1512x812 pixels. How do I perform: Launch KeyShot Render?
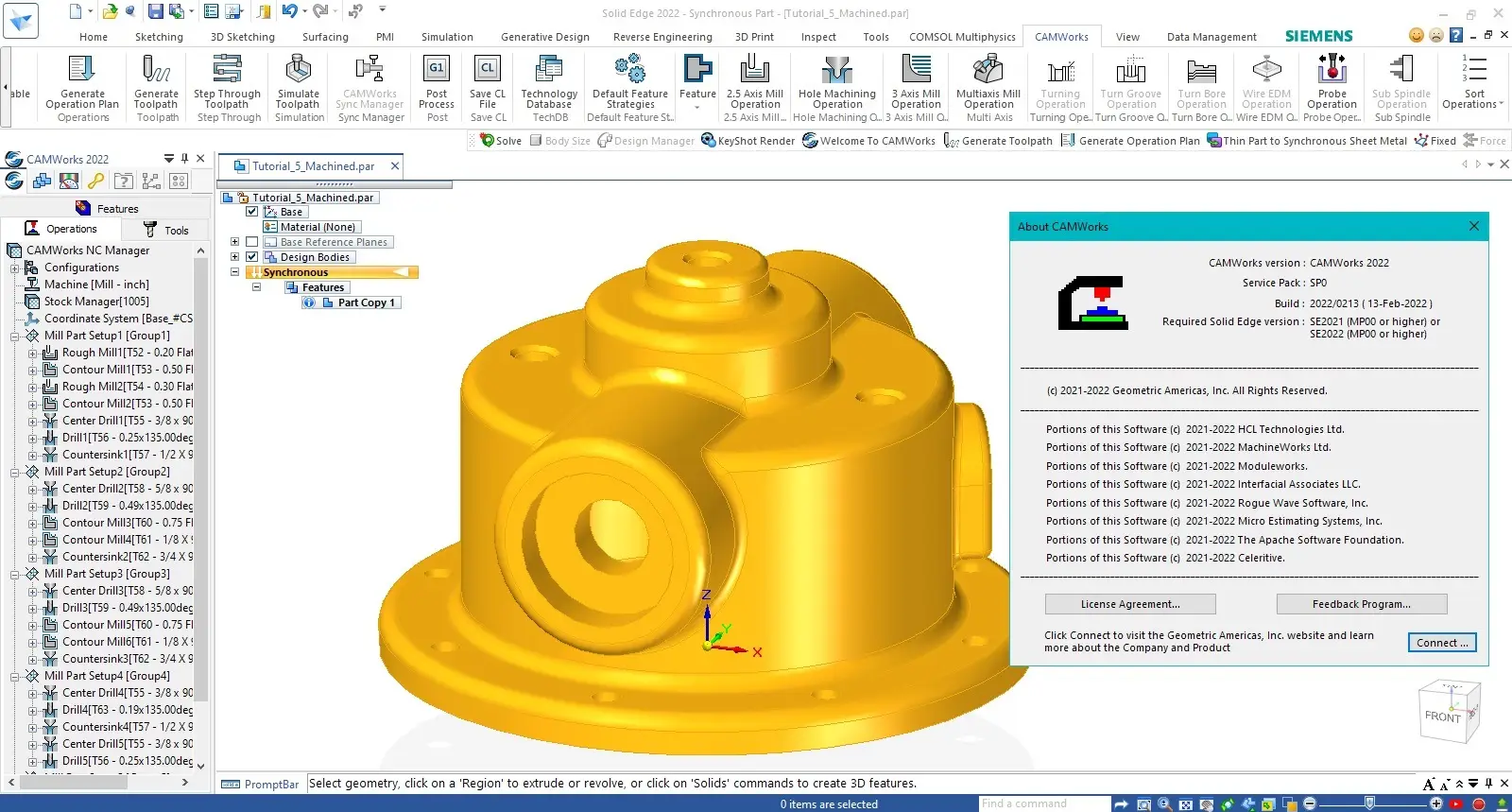(x=748, y=141)
